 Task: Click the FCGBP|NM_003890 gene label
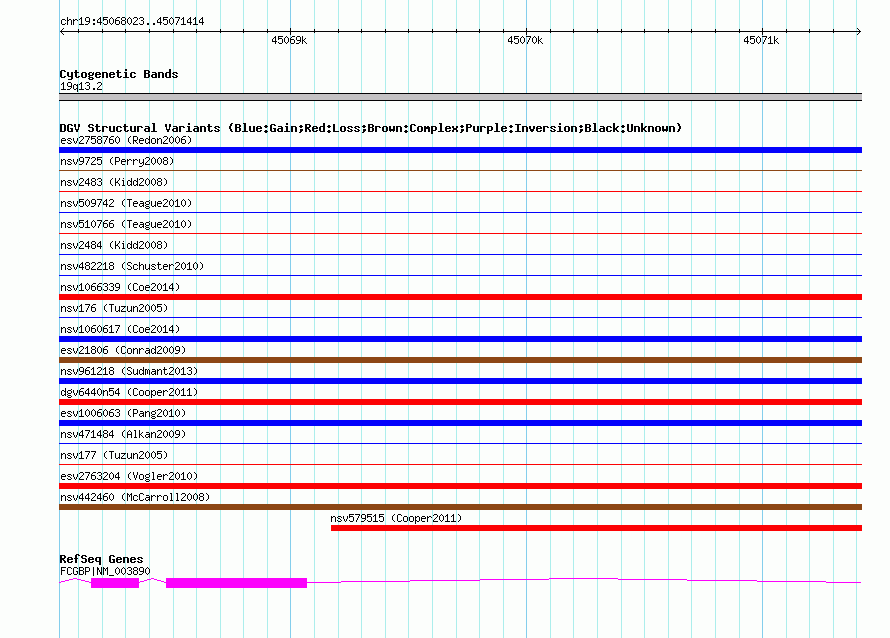click(105, 572)
